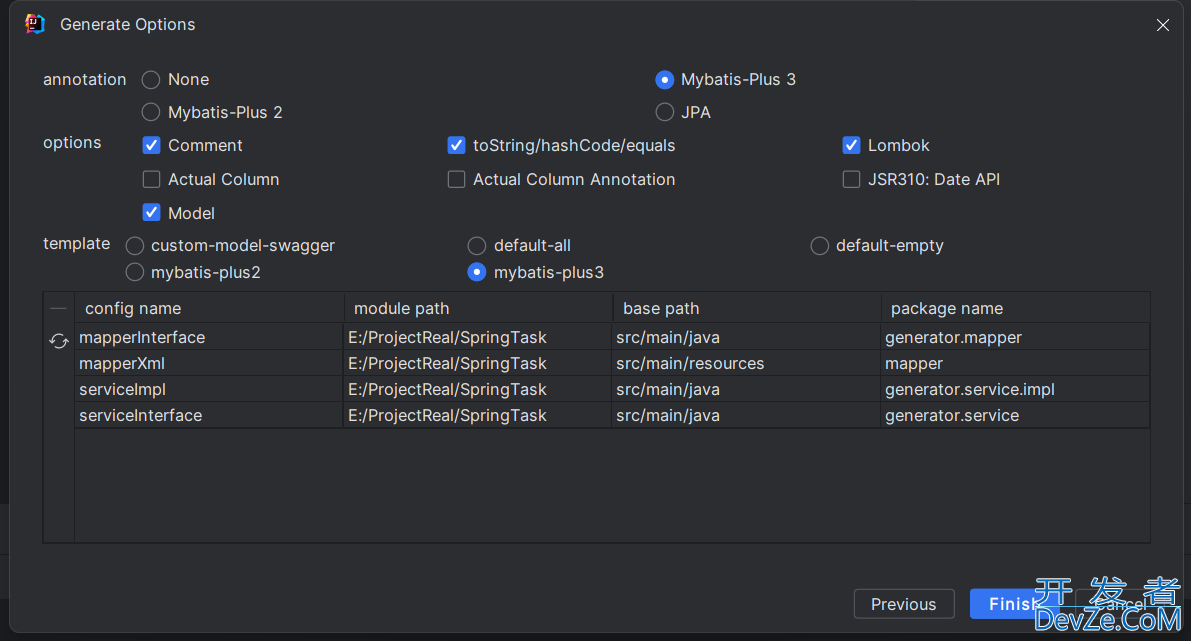
Task: Close the Generate Options dialog
Action: click(x=1162, y=25)
